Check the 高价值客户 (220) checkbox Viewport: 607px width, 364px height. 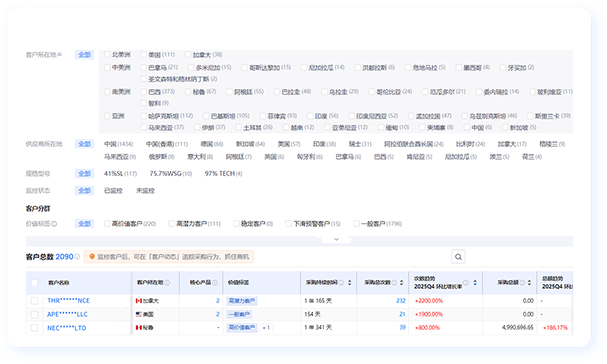[107, 223]
